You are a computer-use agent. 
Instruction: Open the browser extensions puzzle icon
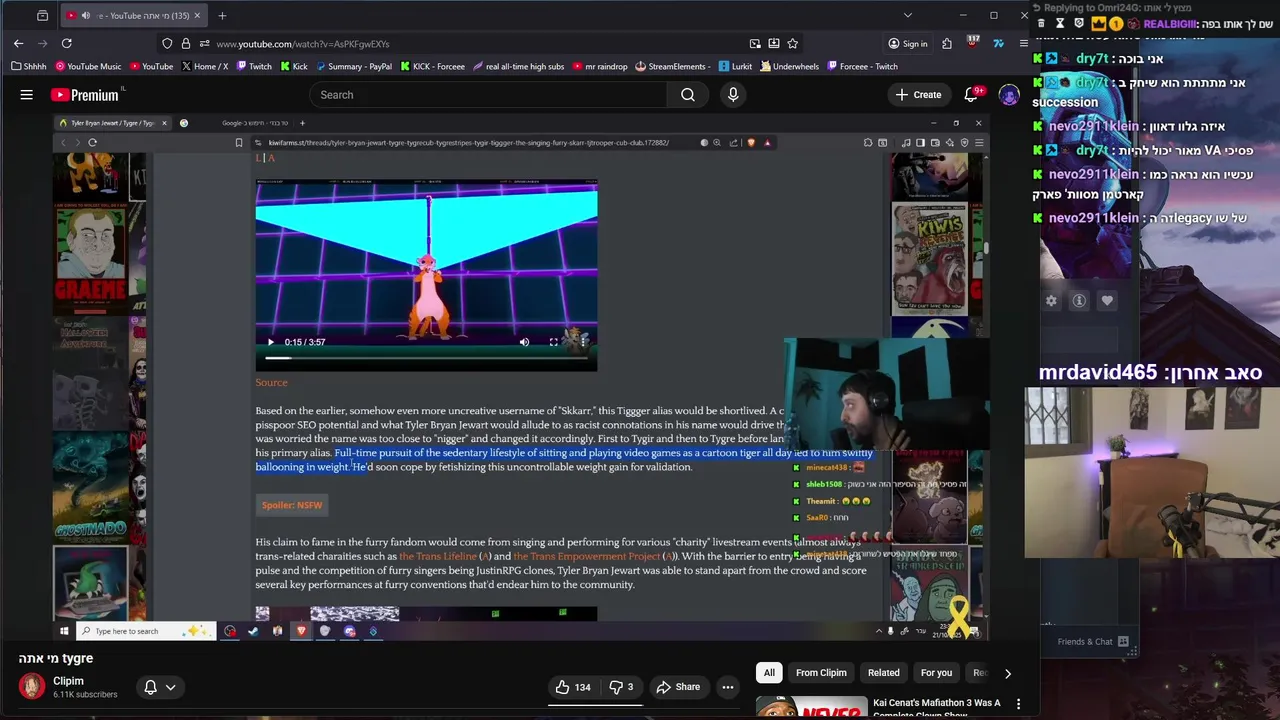tap(947, 43)
